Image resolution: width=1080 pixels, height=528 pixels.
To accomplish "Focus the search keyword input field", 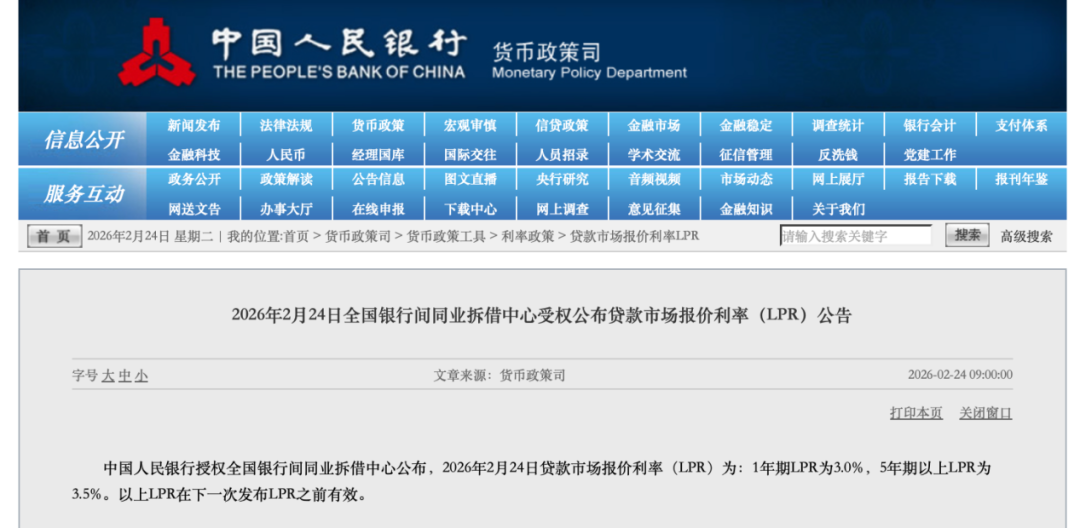I will tap(855, 236).
